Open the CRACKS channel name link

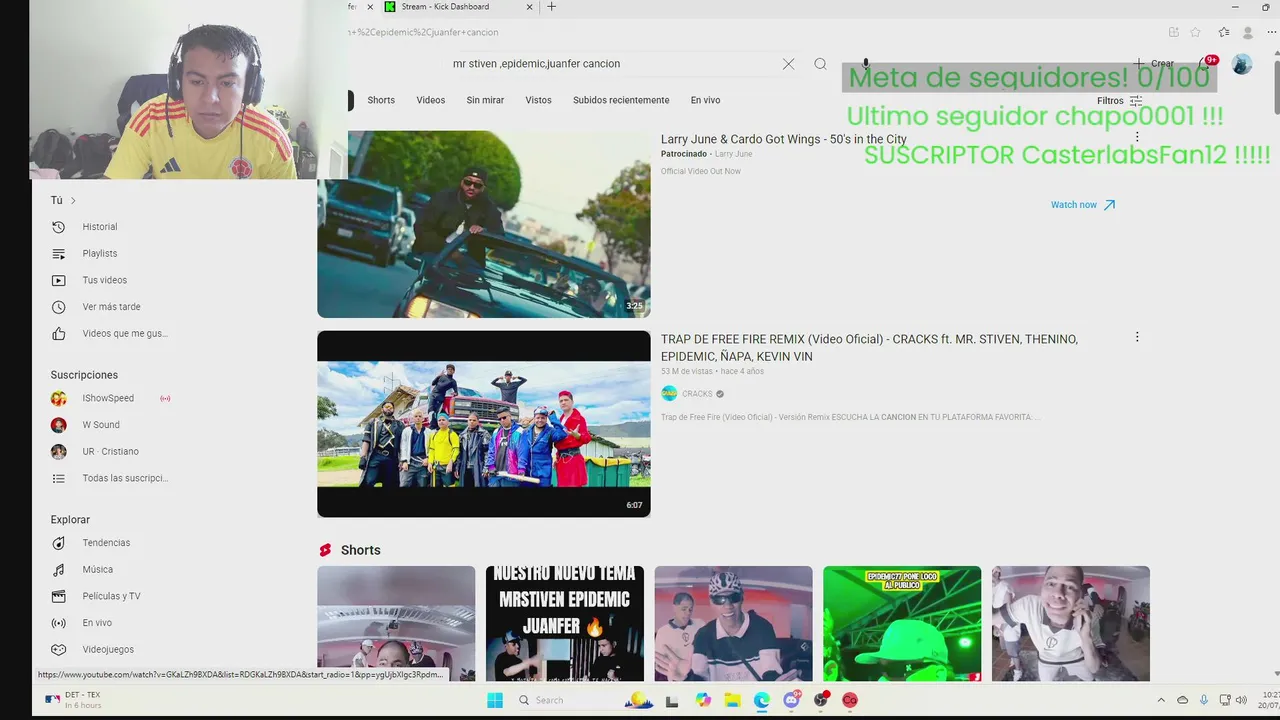[697, 394]
